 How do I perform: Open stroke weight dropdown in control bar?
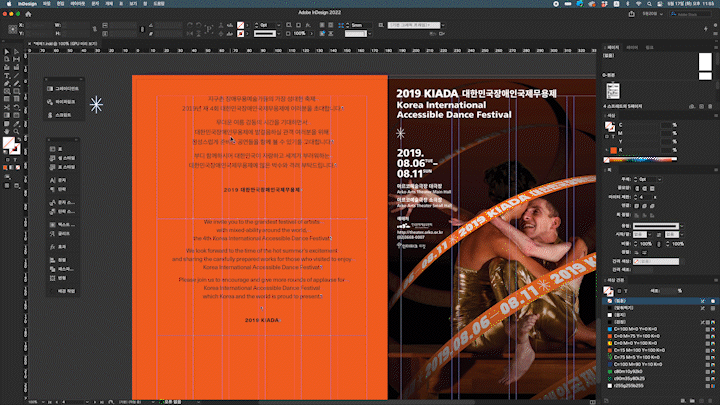point(278,25)
